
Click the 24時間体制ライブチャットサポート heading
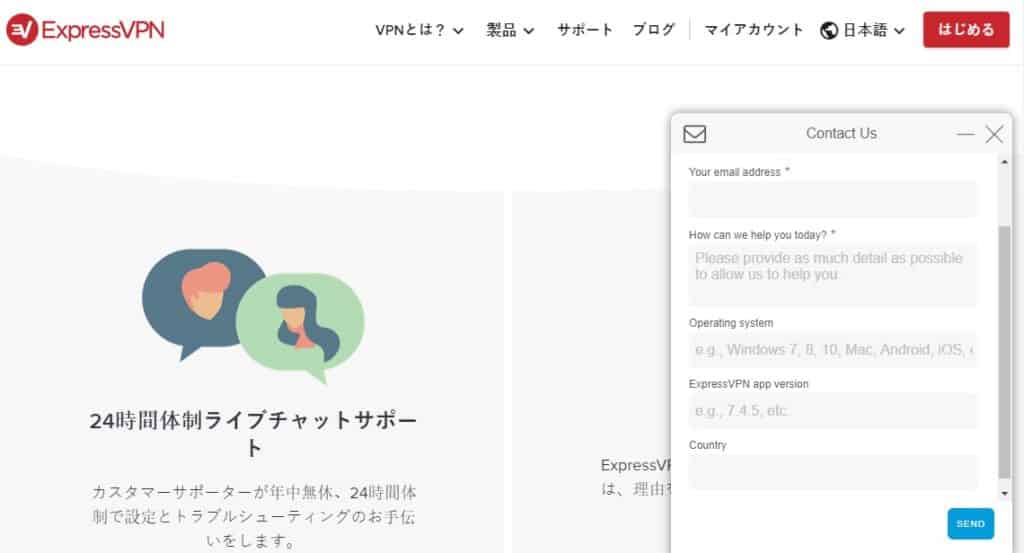click(x=253, y=434)
